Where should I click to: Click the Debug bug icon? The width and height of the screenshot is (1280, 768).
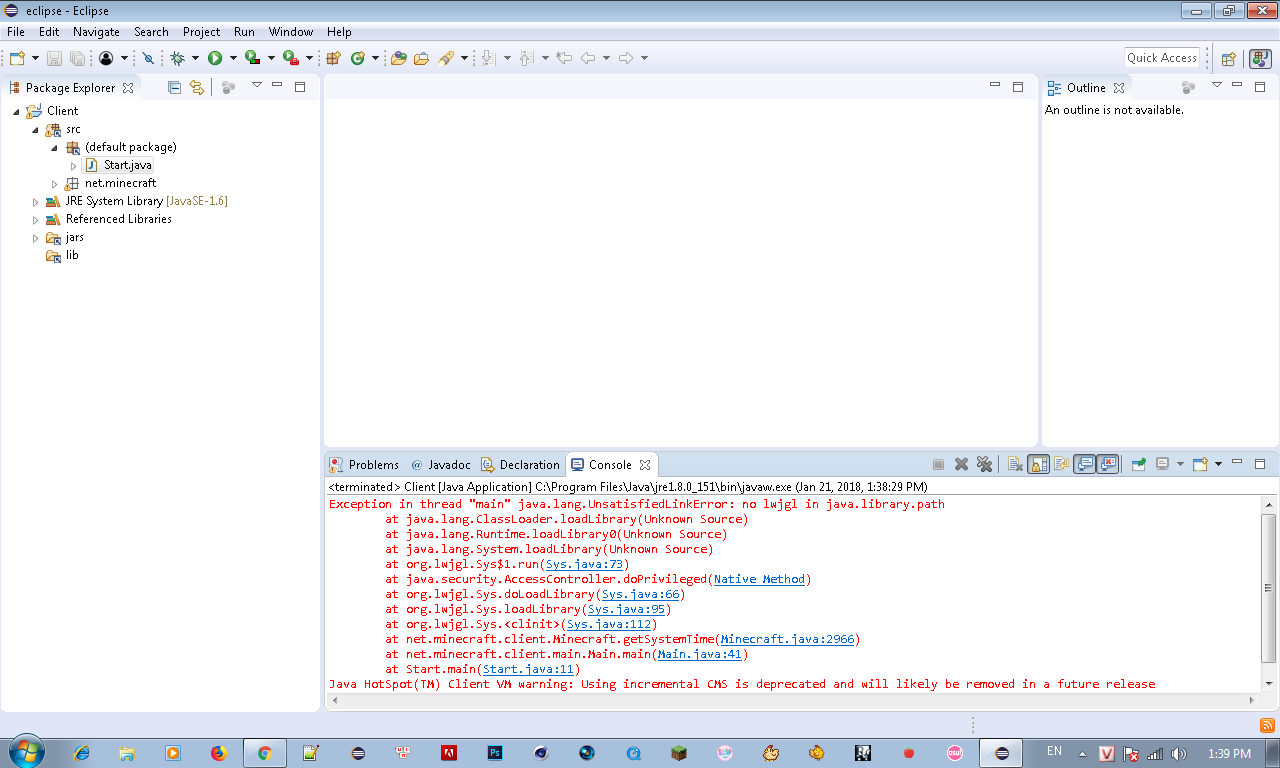click(x=177, y=58)
